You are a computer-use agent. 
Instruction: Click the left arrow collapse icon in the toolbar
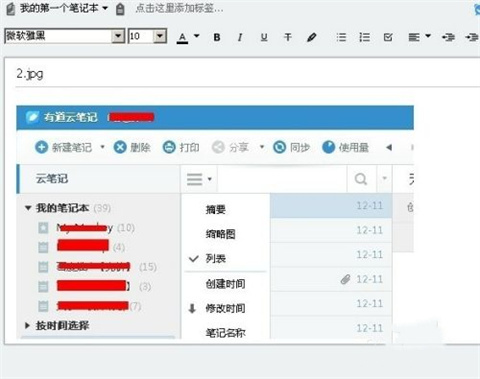click(389, 147)
